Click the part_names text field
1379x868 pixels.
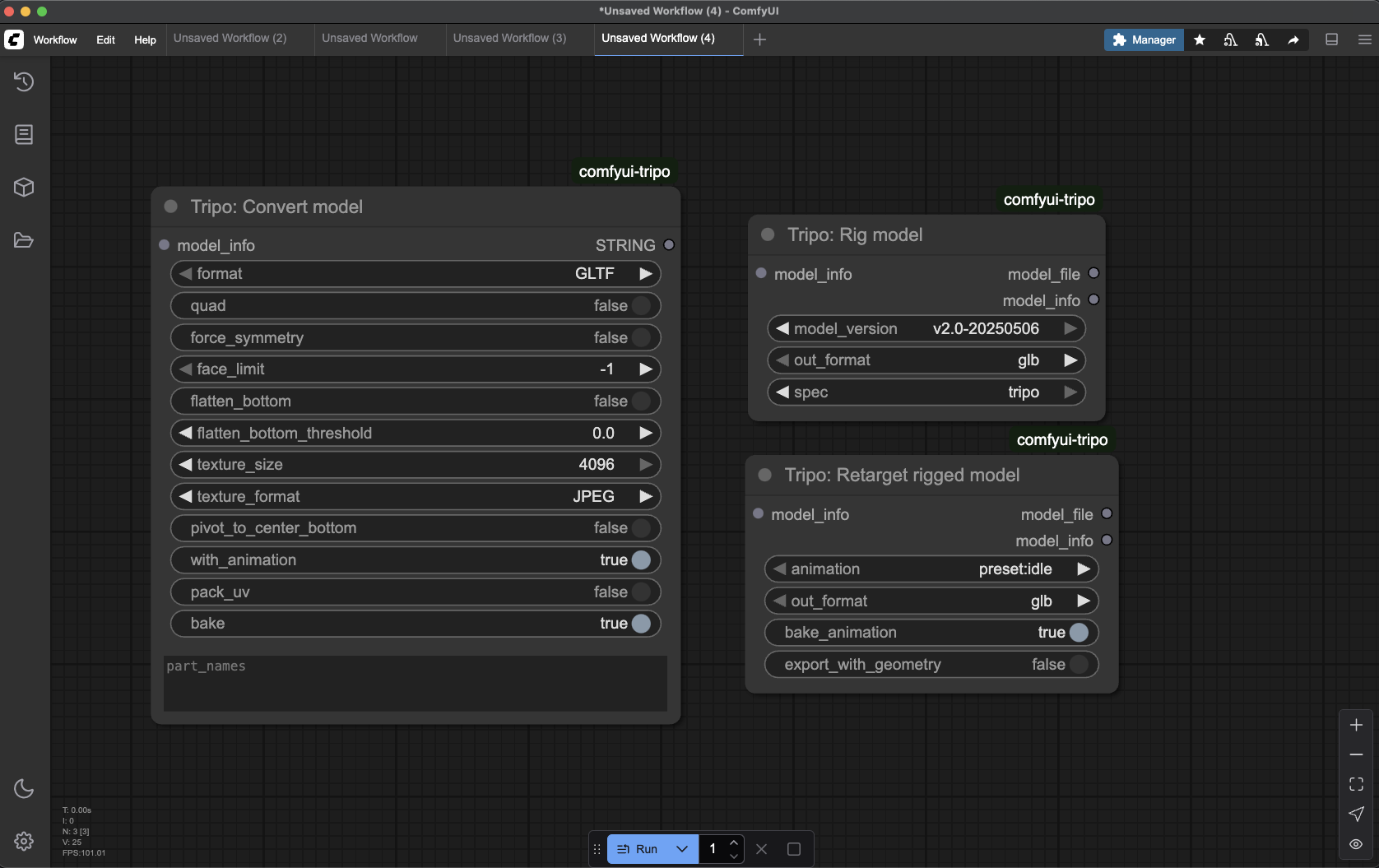click(416, 683)
